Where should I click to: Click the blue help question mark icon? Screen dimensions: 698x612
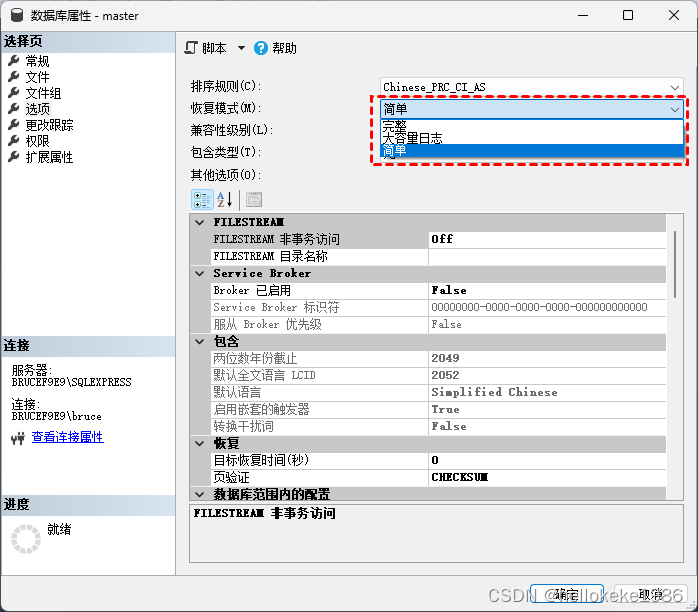tap(261, 48)
